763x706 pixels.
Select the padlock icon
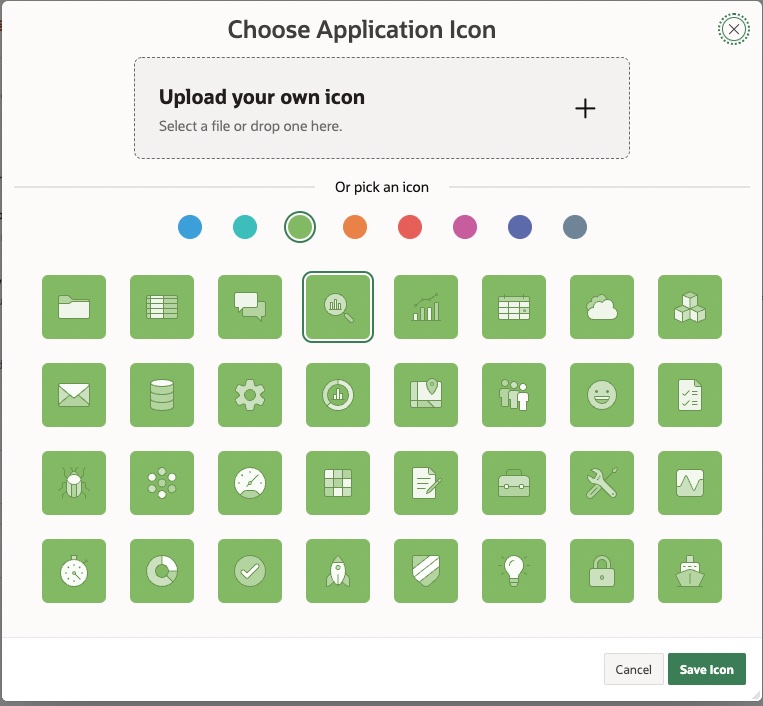click(602, 571)
